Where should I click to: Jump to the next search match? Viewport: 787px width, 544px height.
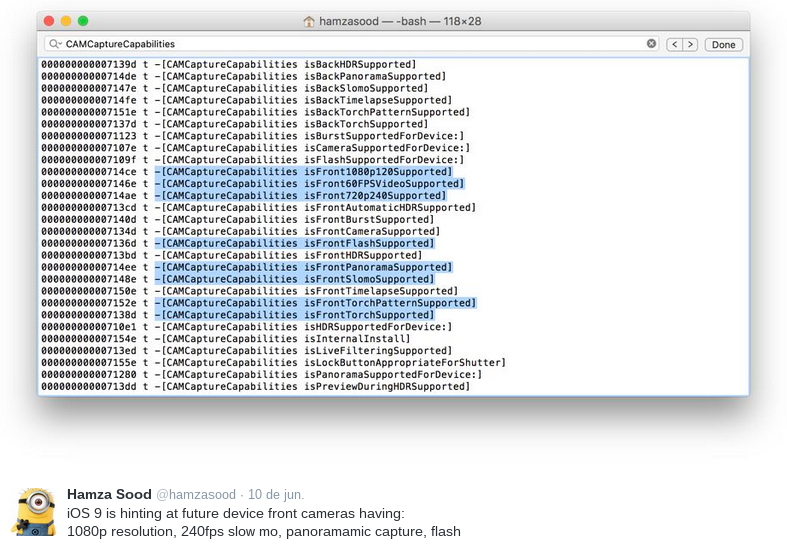point(690,45)
